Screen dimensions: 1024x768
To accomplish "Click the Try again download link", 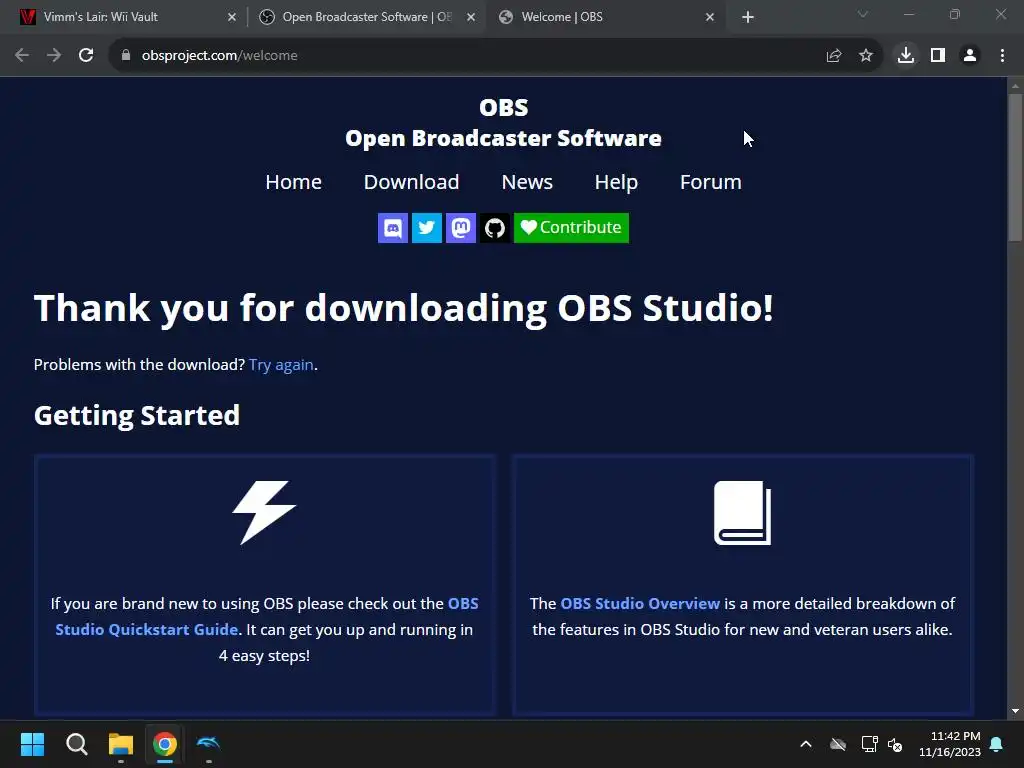I will pos(281,364).
